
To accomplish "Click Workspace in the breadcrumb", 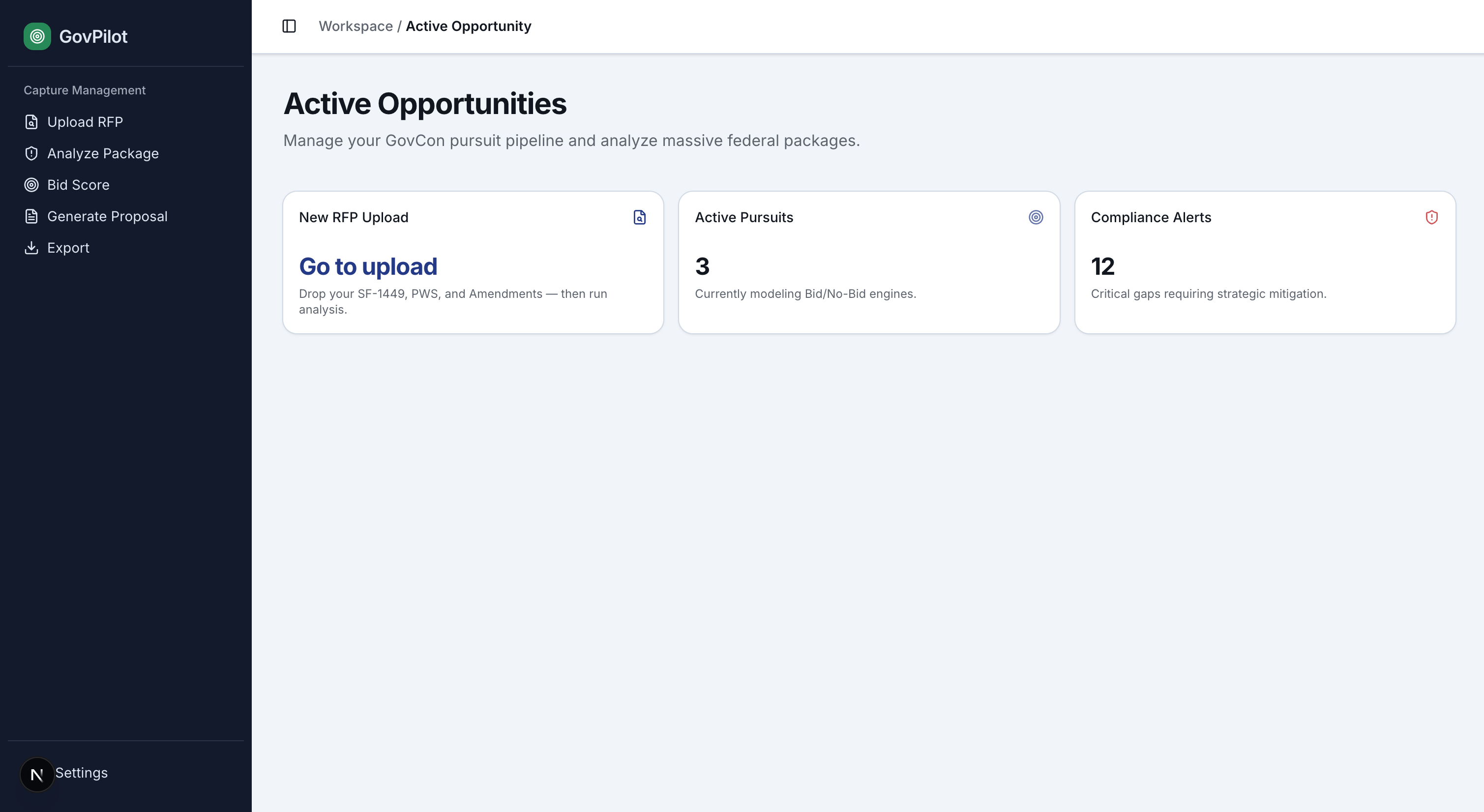I will click(356, 26).
